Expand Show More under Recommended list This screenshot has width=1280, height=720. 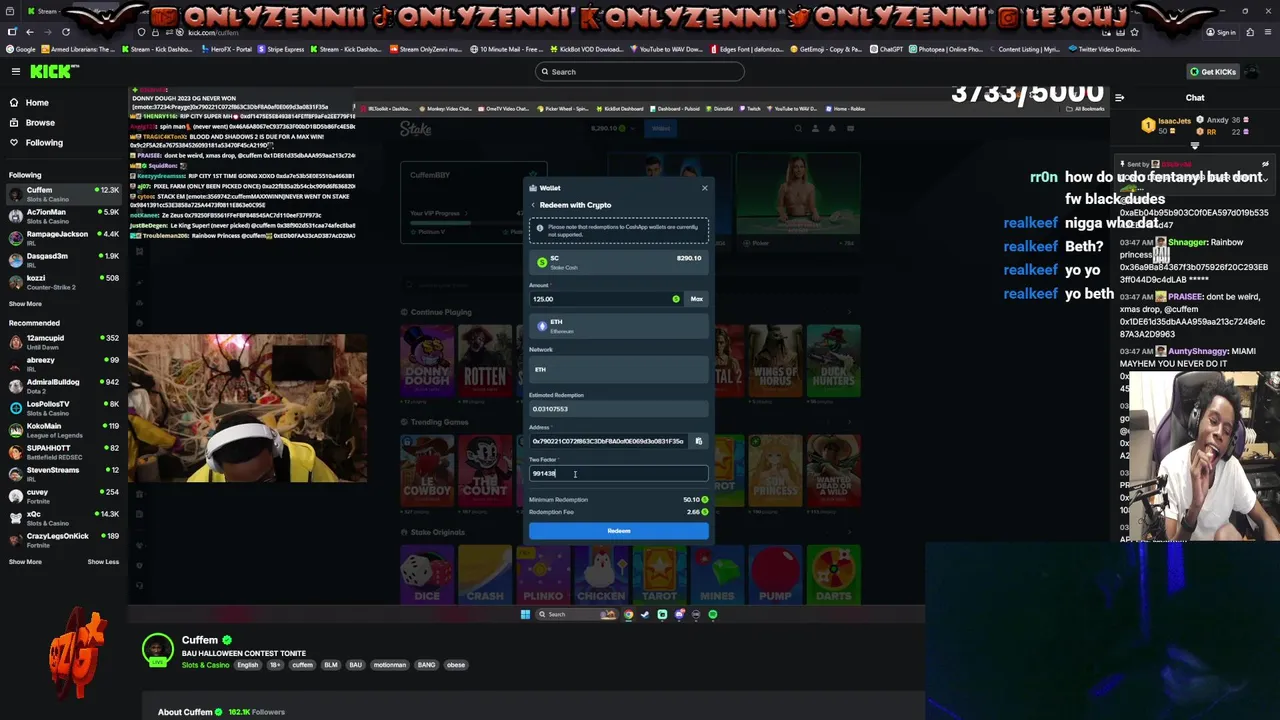[x=25, y=562]
